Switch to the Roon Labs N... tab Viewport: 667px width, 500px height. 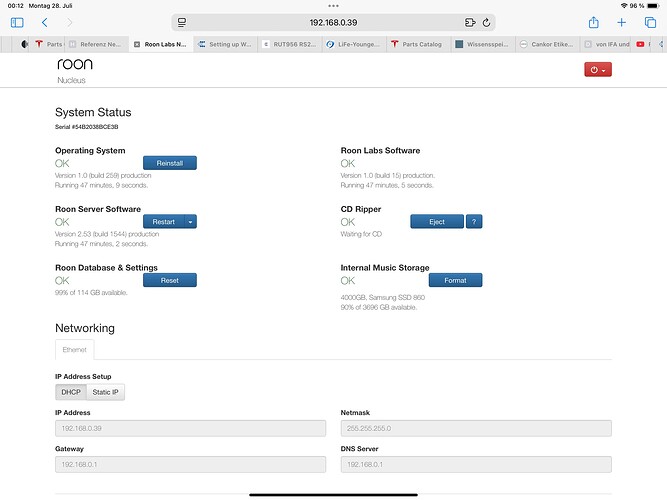[161, 44]
